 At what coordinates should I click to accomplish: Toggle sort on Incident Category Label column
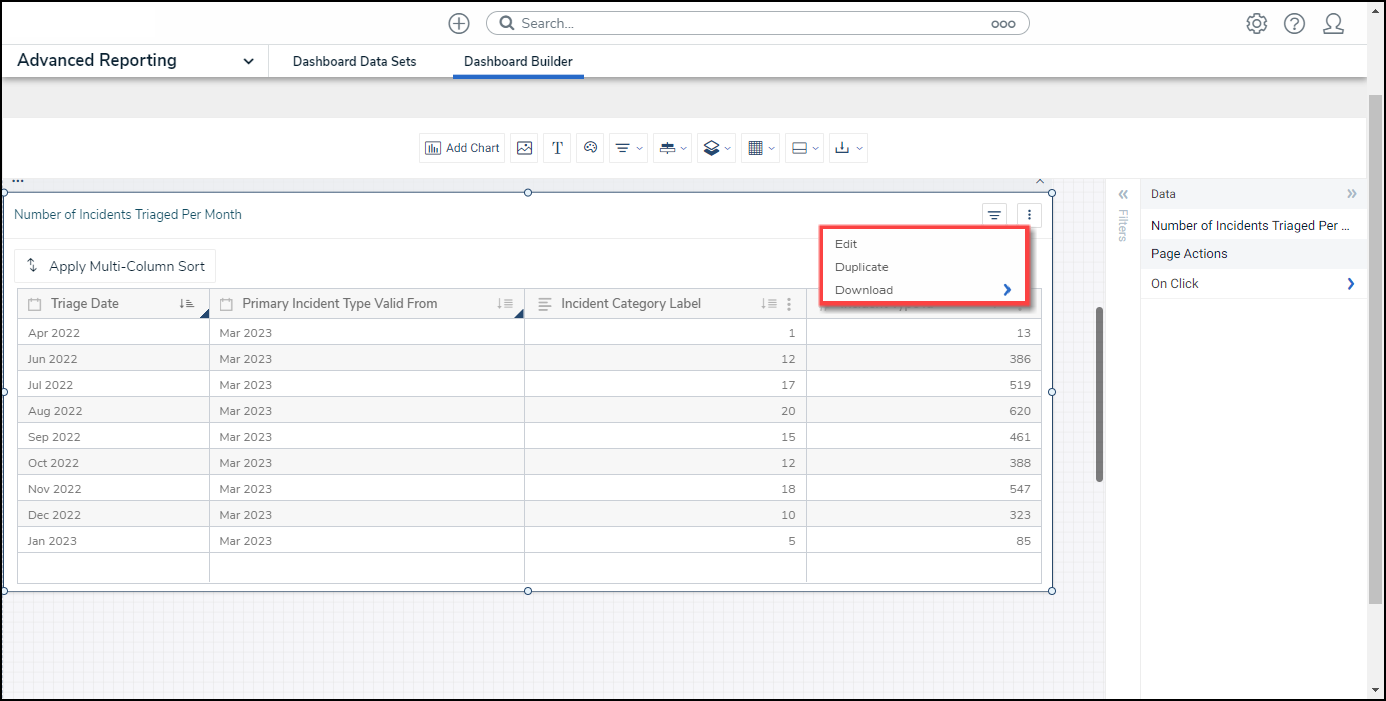pos(768,304)
